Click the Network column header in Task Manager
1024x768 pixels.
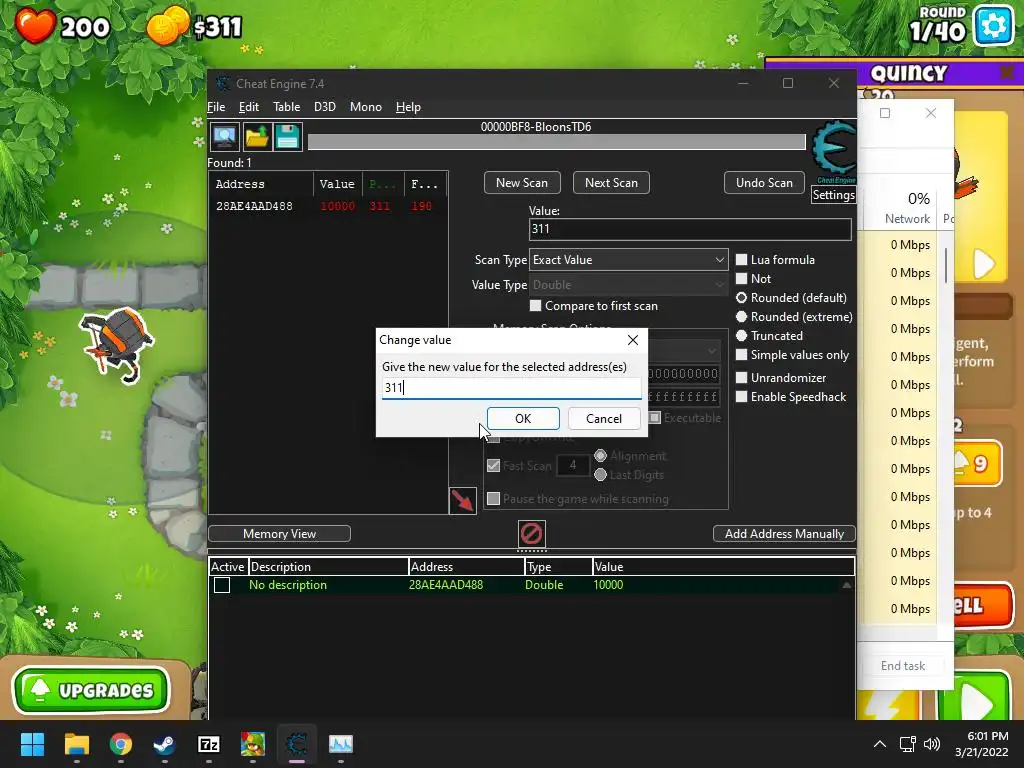point(907,209)
